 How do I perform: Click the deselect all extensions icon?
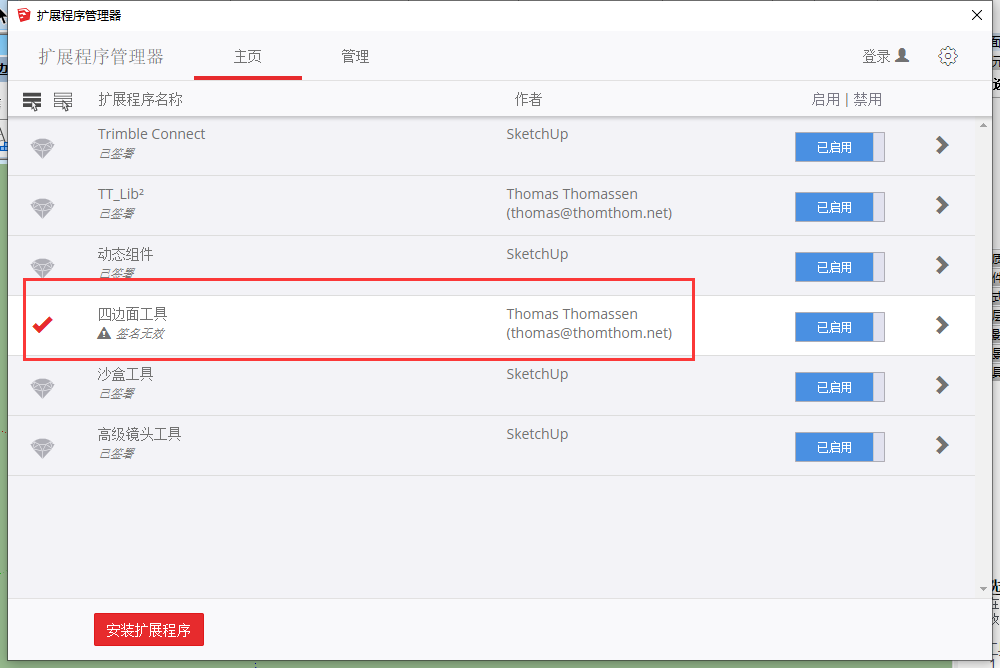[62, 101]
